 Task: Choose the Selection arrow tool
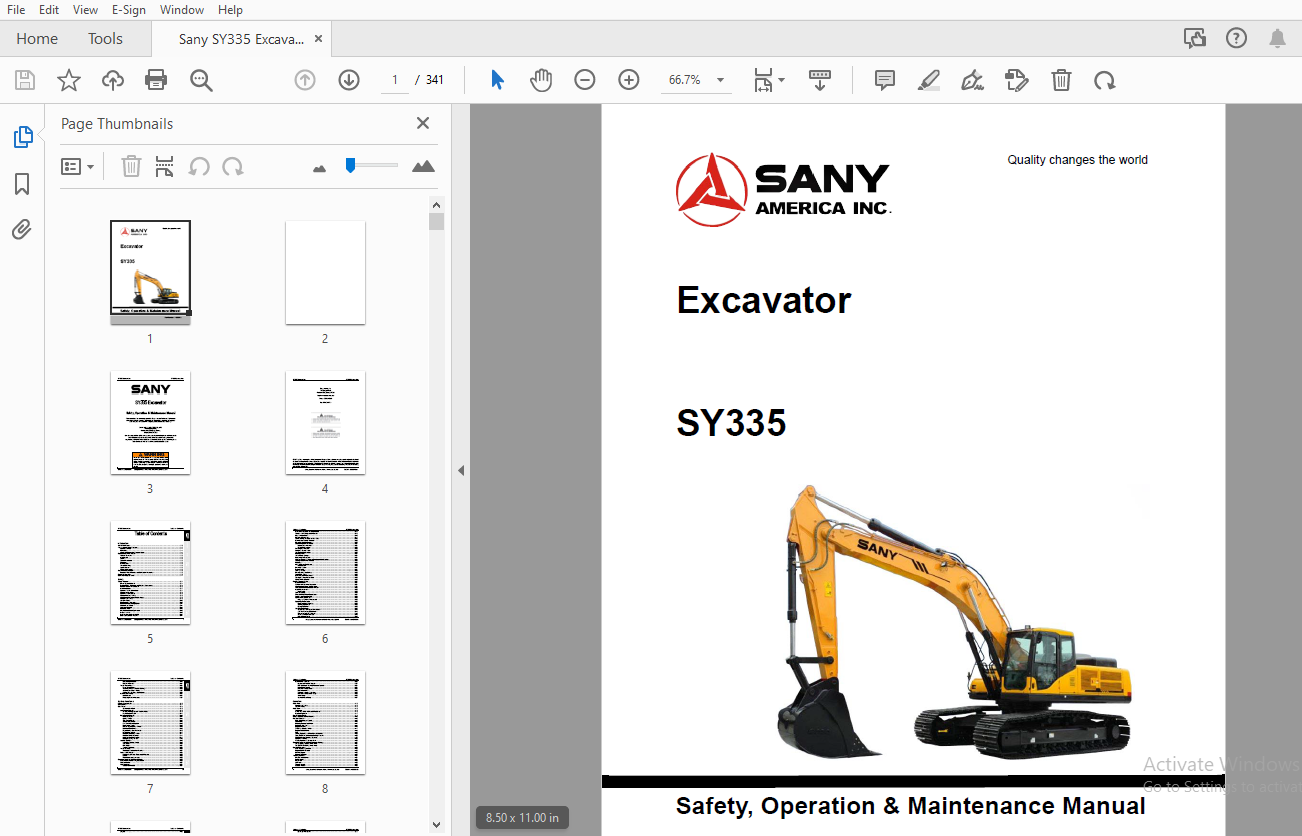coord(497,80)
